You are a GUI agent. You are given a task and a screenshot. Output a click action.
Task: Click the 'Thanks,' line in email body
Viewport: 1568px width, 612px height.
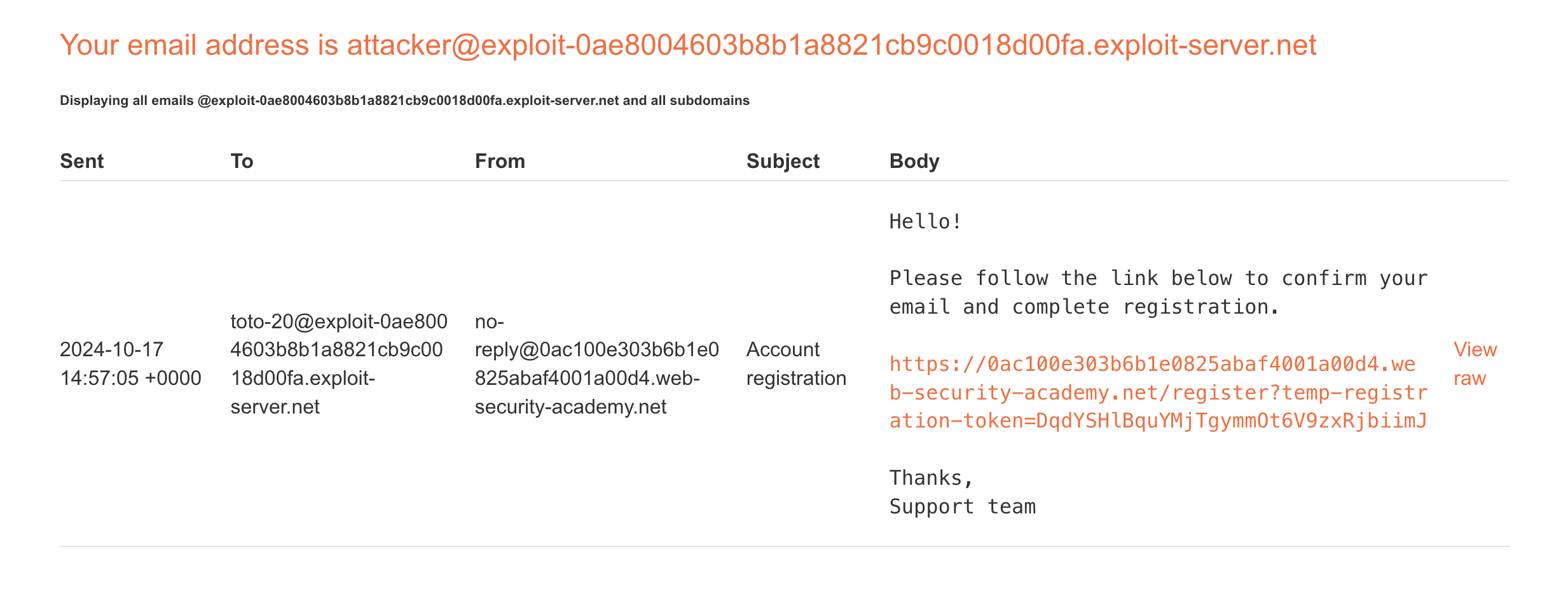pyautogui.click(x=931, y=478)
